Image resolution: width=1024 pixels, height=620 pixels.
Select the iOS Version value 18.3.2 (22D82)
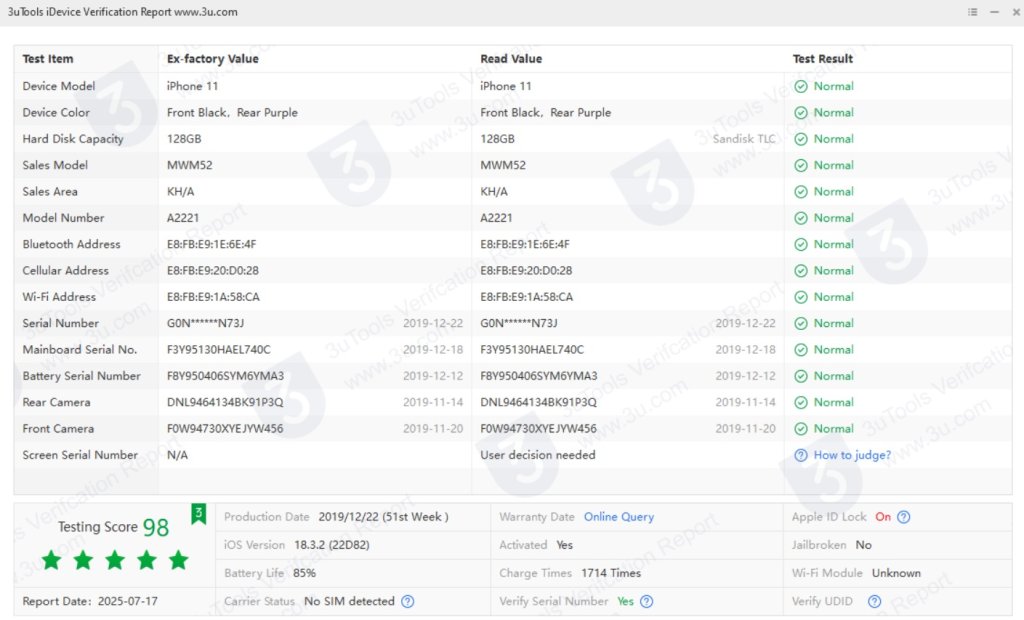pyautogui.click(x=331, y=545)
